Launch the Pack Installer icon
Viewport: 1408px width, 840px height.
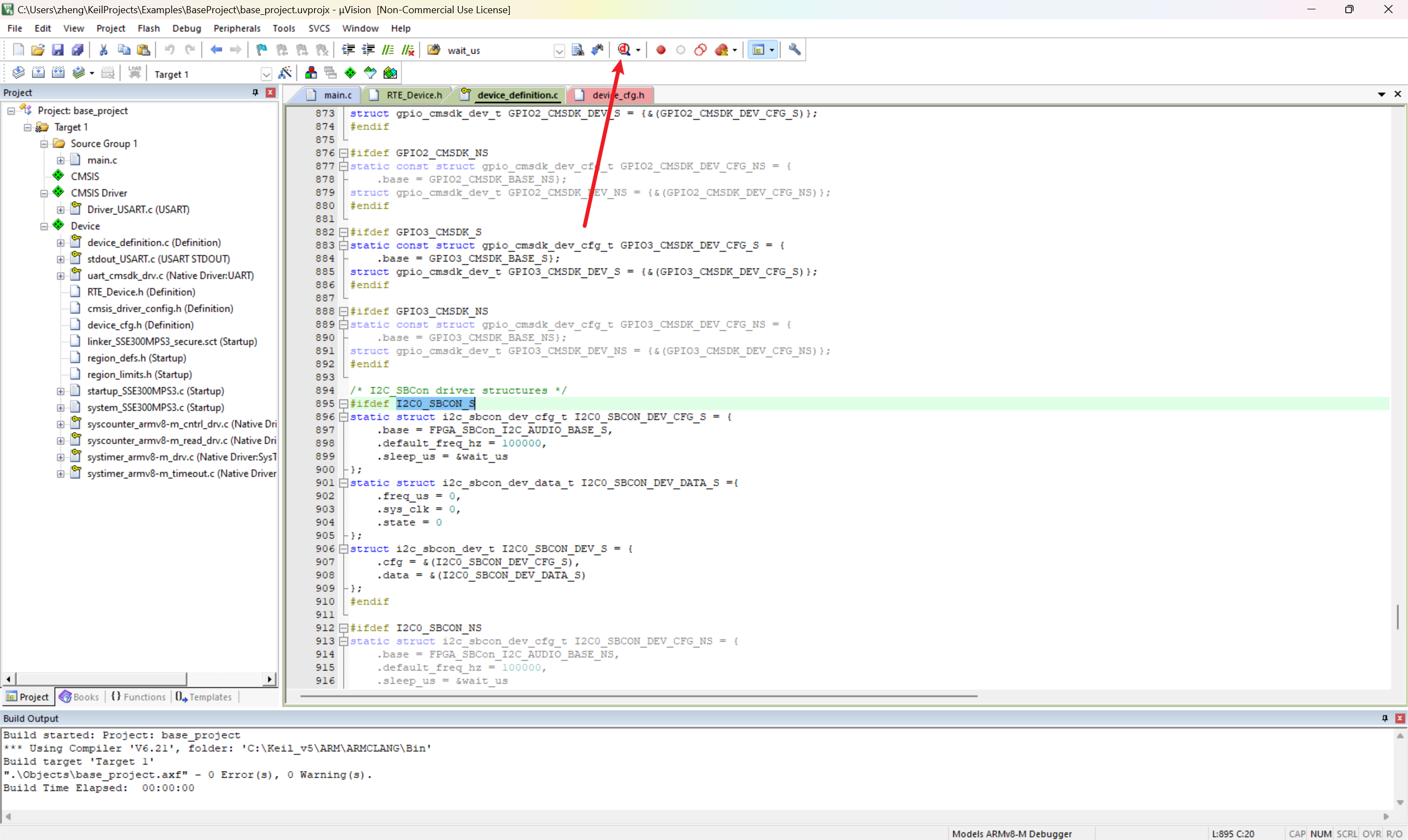point(390,73)
